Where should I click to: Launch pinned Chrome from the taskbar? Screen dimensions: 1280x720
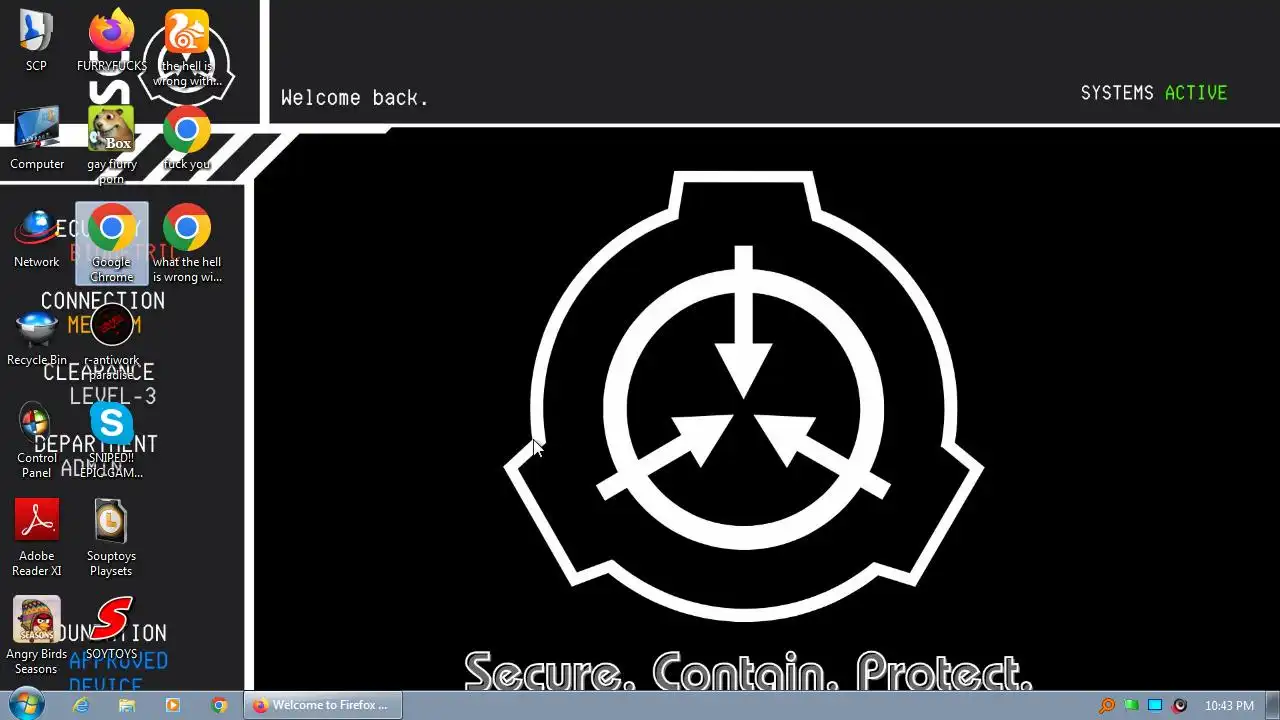click(219, 705)
